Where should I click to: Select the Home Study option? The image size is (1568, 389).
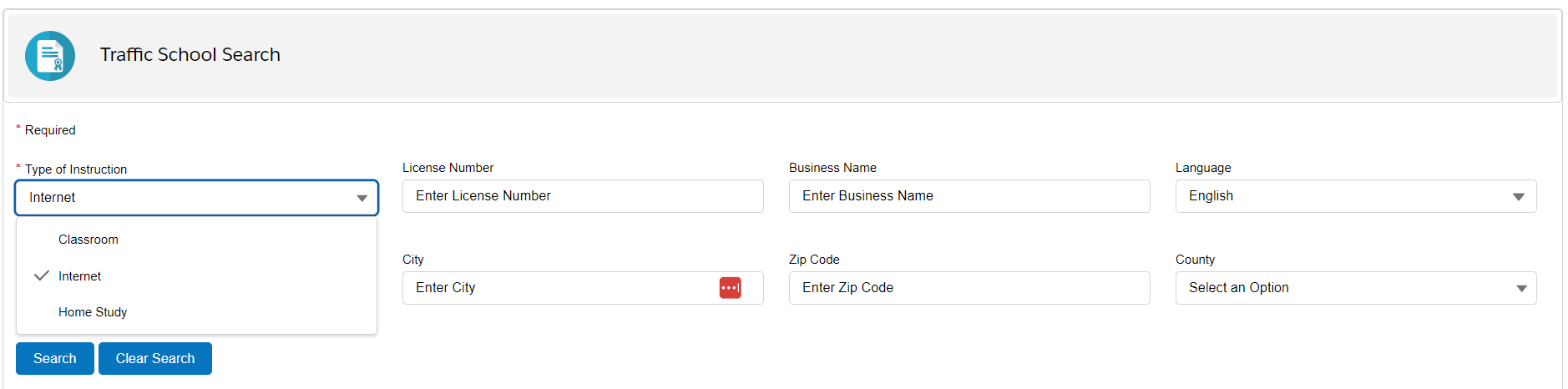[93, 312]
